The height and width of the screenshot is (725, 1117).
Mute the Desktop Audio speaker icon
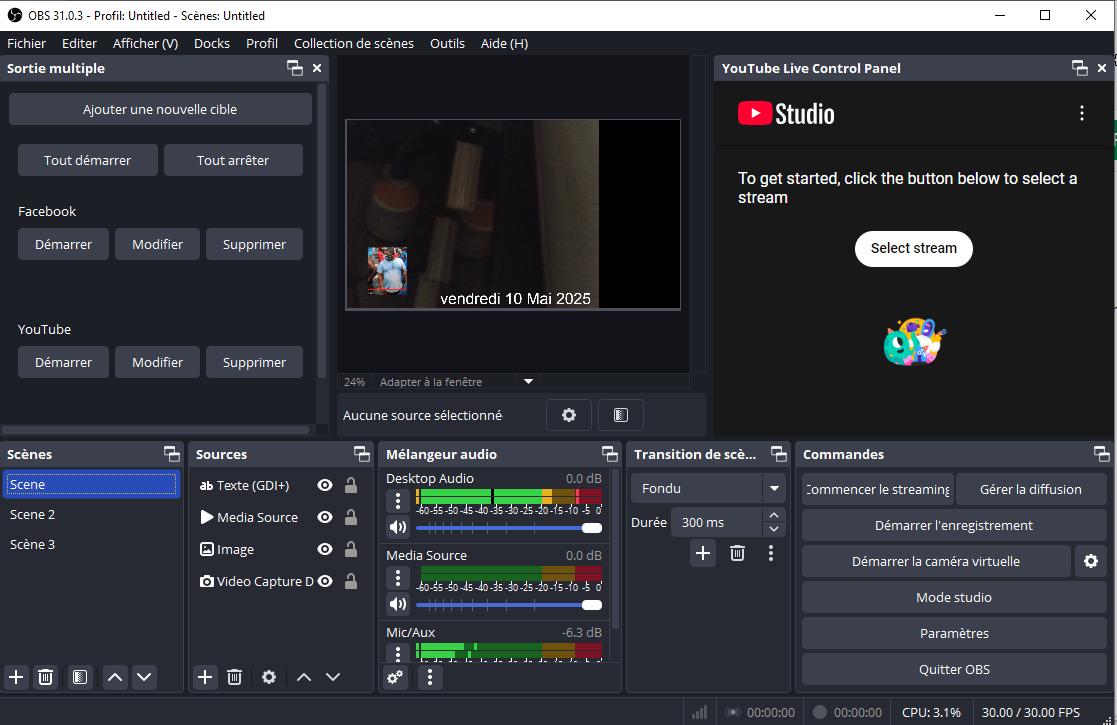[398, 527]
